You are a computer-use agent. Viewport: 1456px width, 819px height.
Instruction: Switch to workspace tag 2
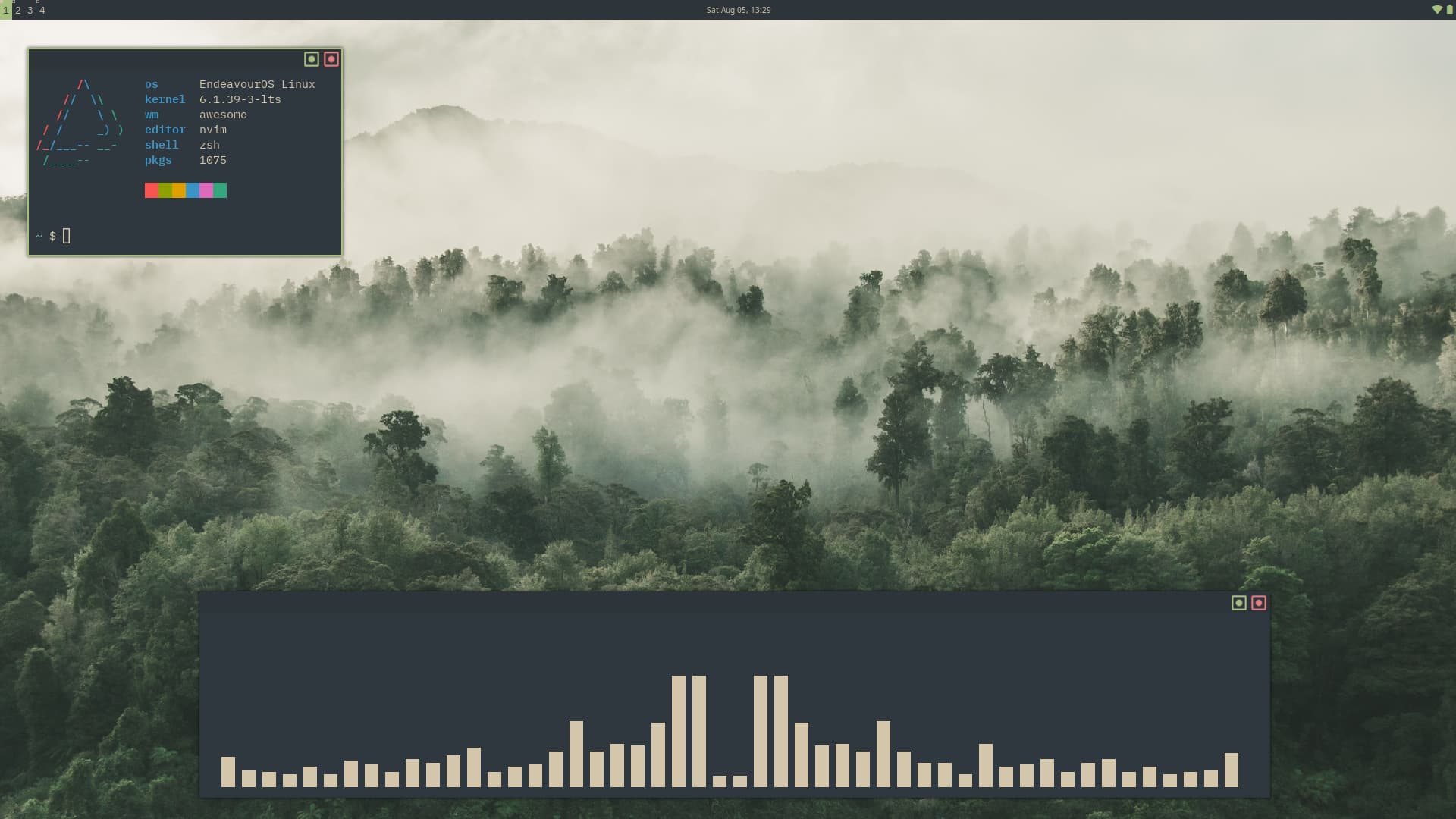point(18,10)
